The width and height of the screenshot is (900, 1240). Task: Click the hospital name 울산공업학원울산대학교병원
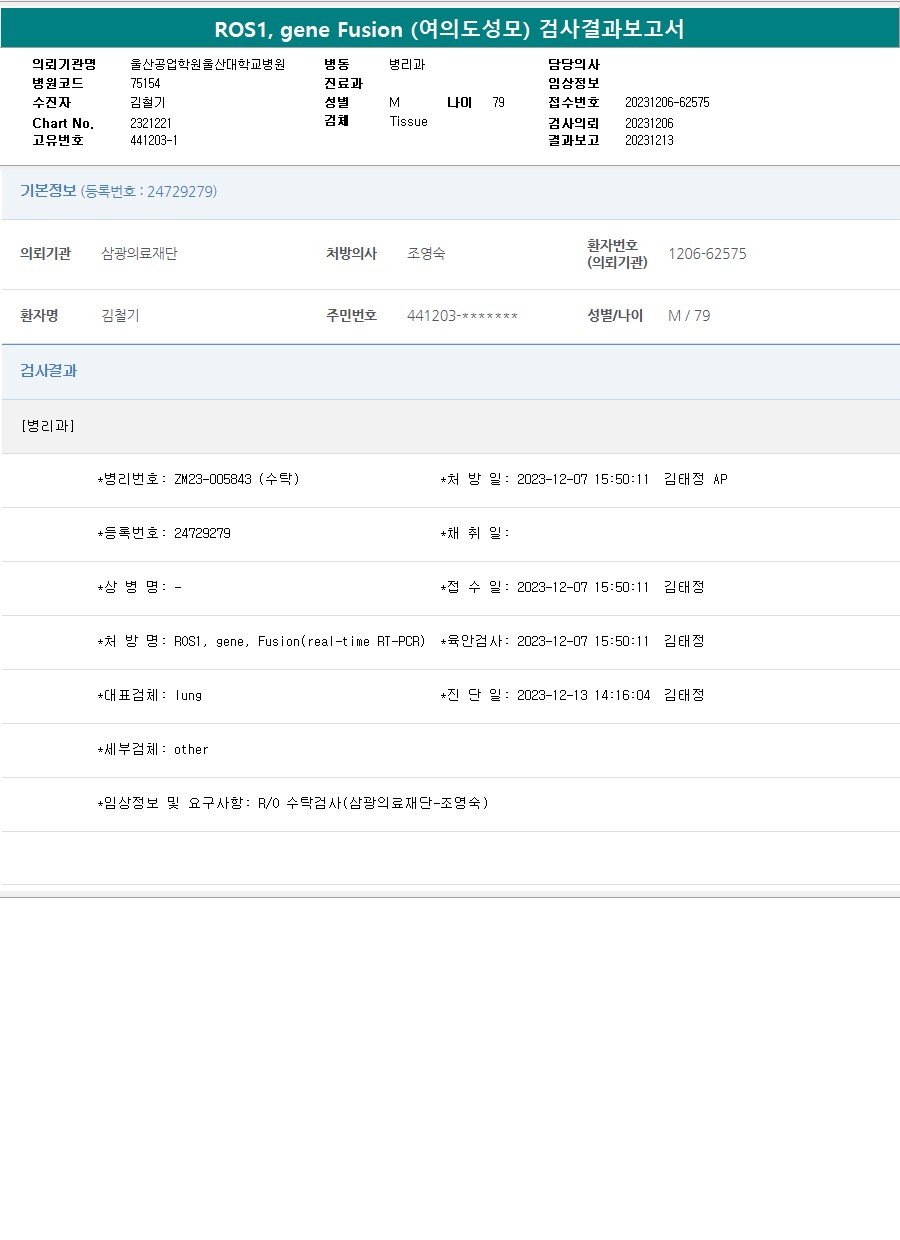click(x=207, y=64)
